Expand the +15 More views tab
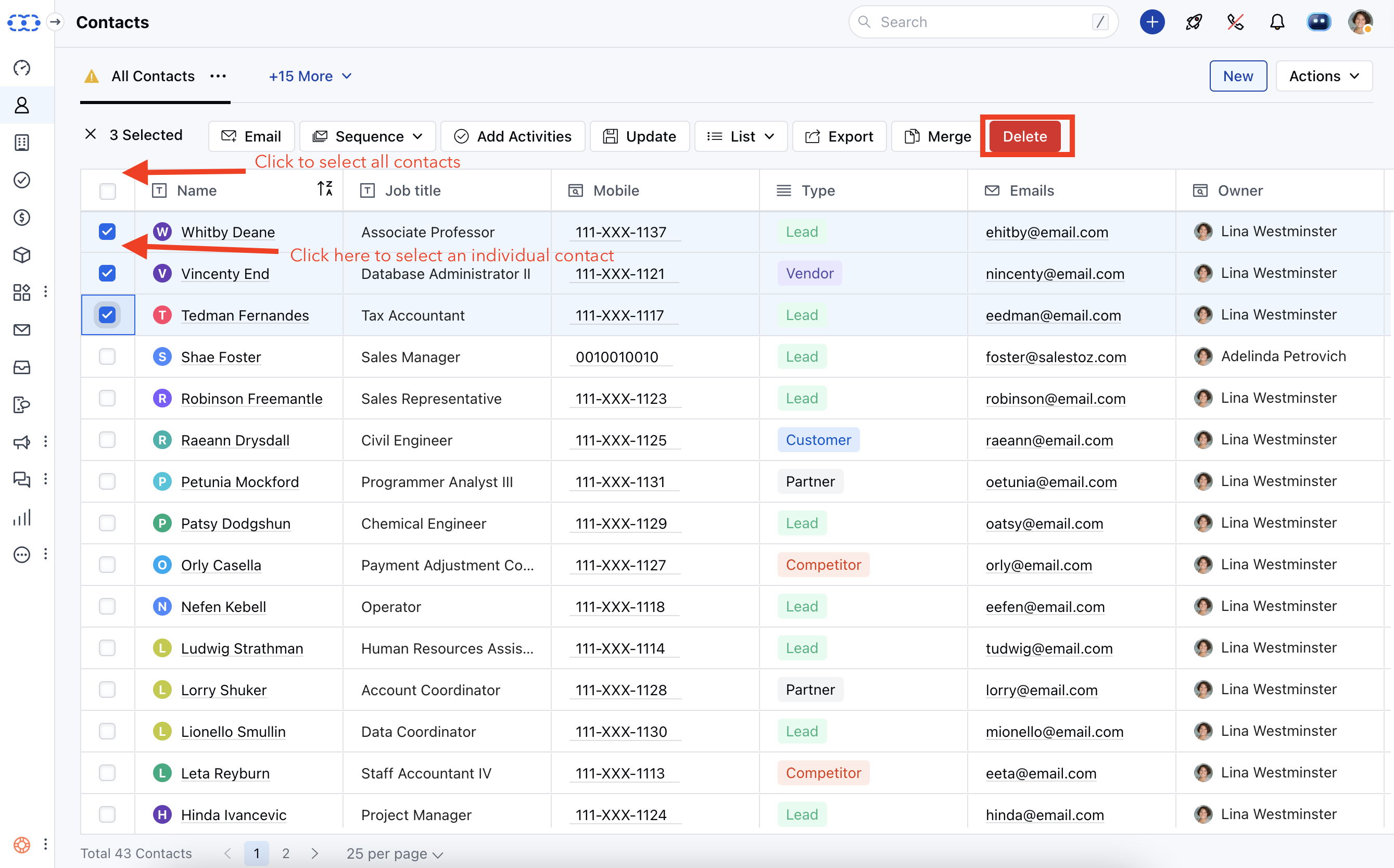 pyautogui.click(x=310, y=76)
